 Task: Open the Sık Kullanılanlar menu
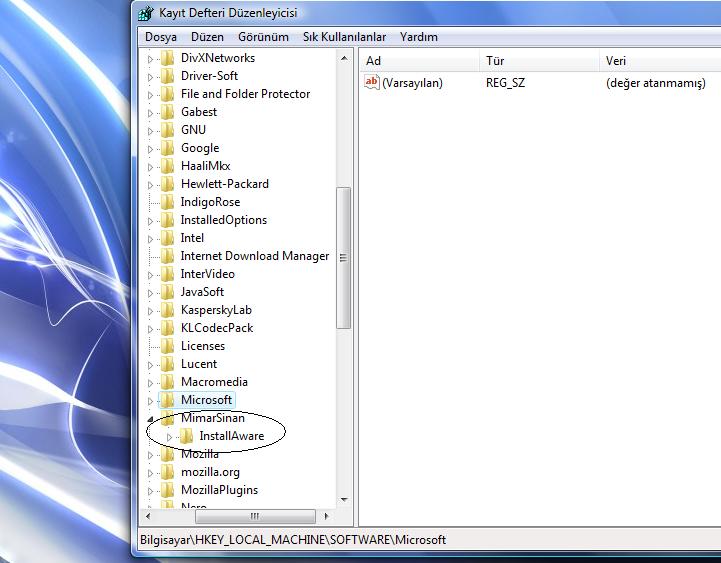[x=344, y=37]
